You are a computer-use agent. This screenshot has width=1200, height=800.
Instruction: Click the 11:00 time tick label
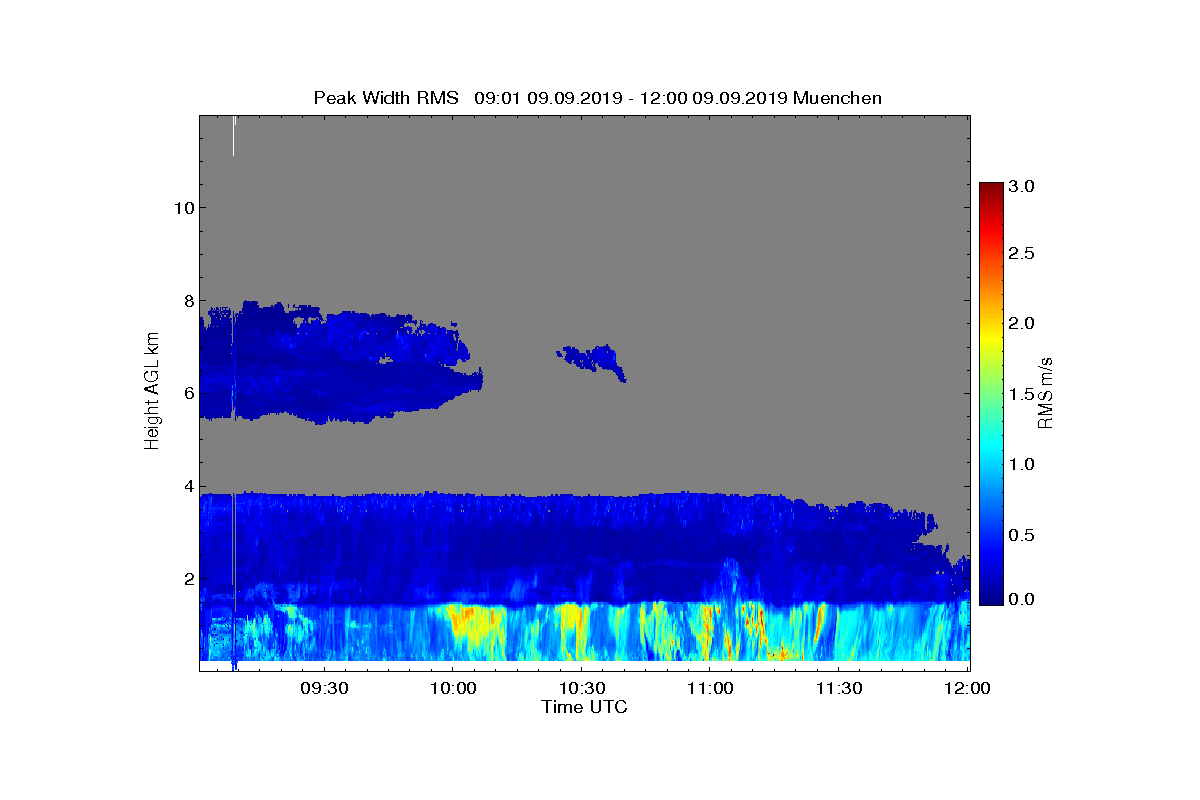[x=711, y=689]
